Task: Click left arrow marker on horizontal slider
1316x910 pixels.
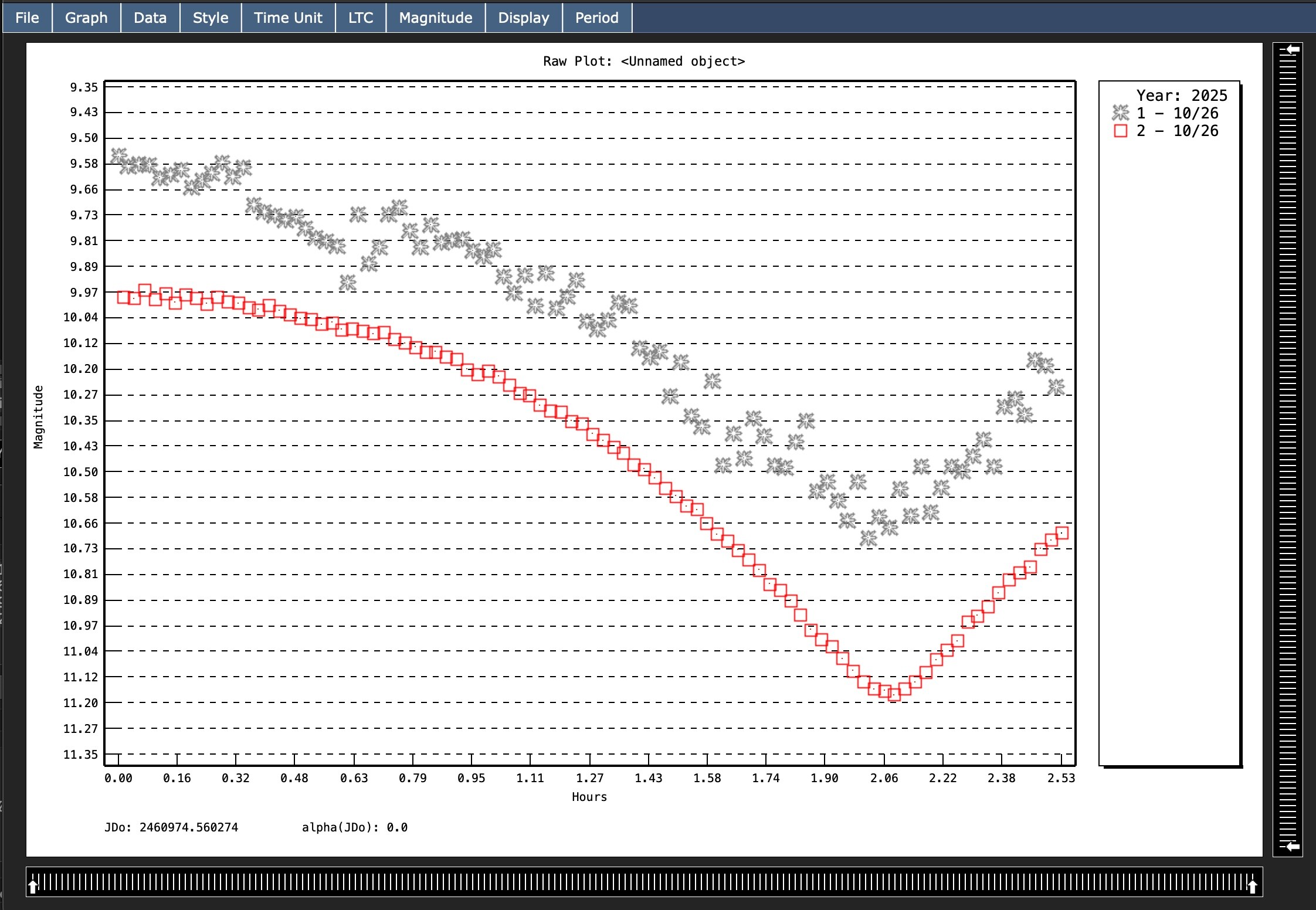Action: point(33,886)
